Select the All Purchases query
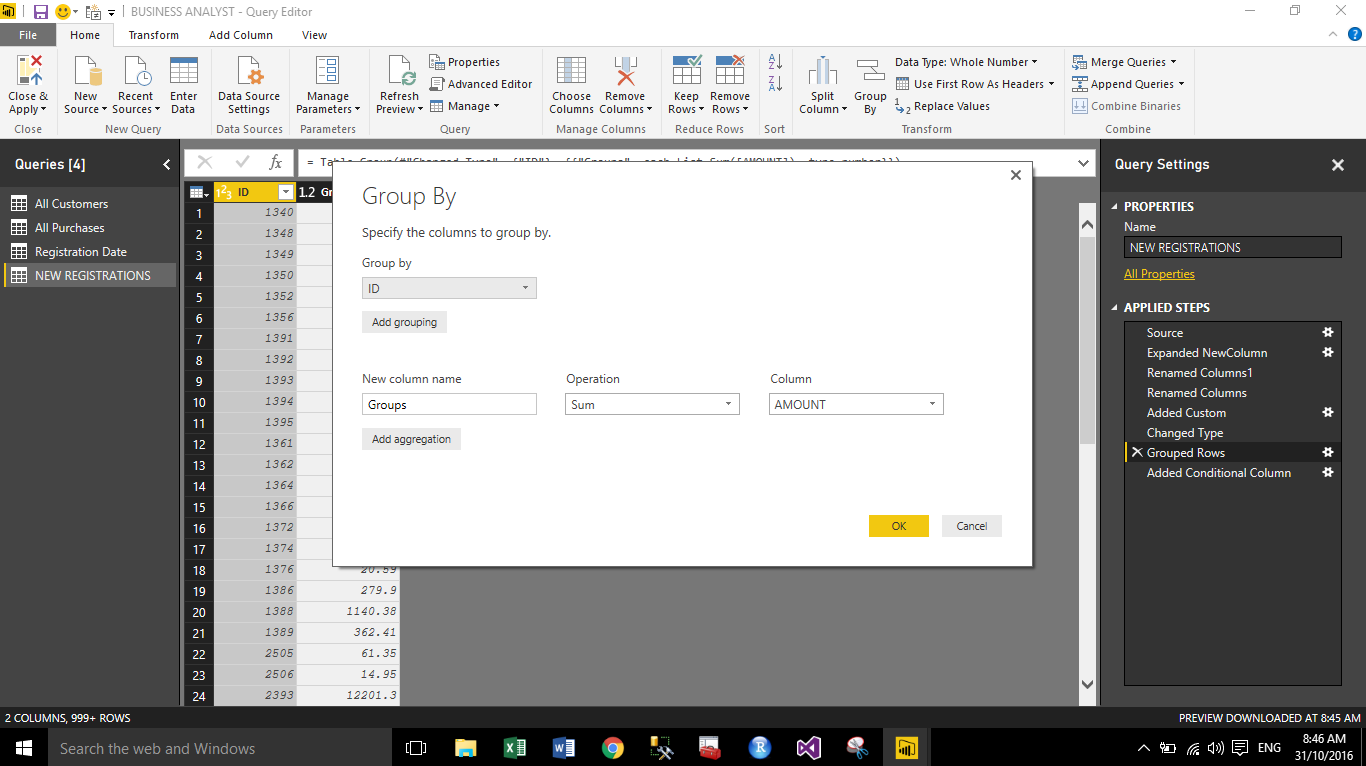 (90, 228)
